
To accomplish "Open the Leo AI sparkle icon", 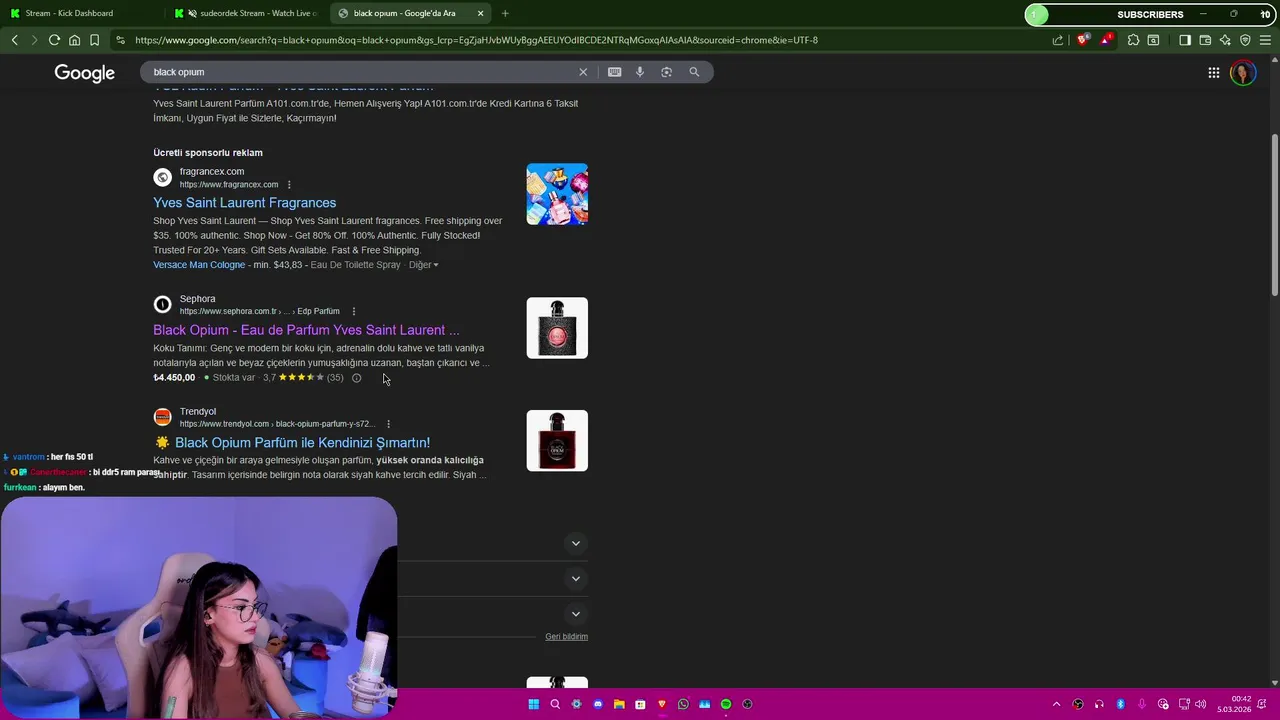I will pyautogui.click(x=1225, y=40).
